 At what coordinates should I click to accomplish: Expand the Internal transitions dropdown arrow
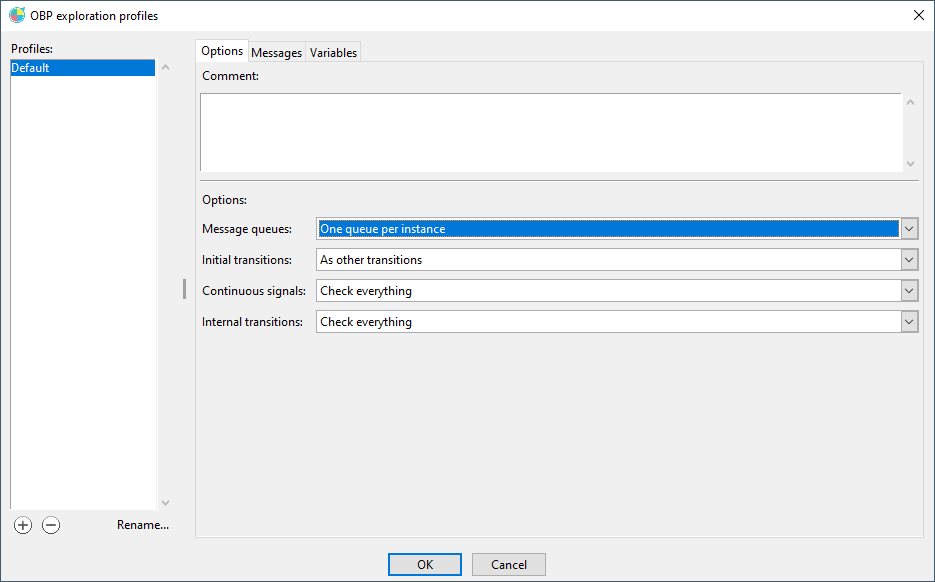[x=909, y=322]
